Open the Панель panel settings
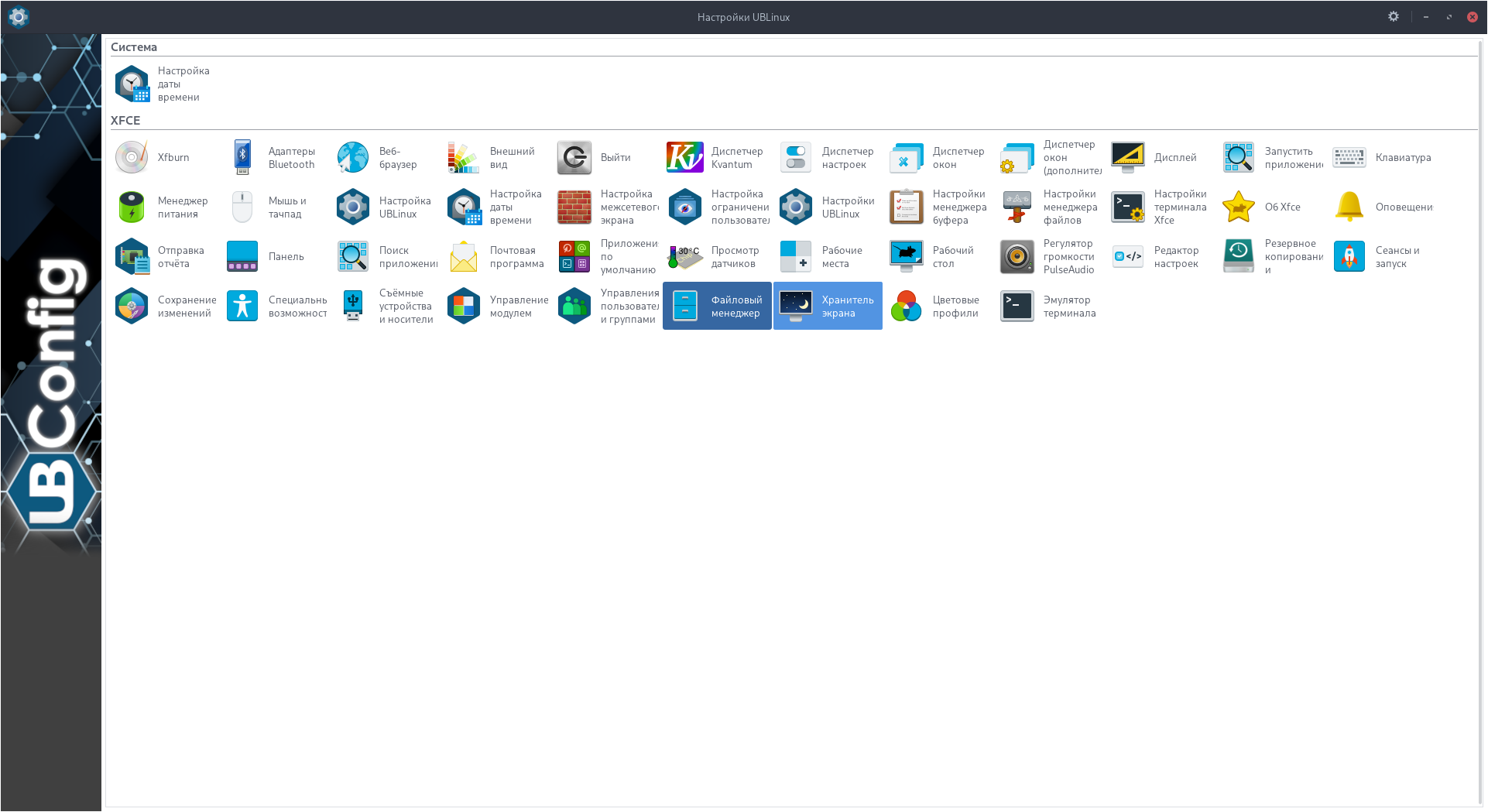Screen dimensions: 1488x812 [275, 257]
